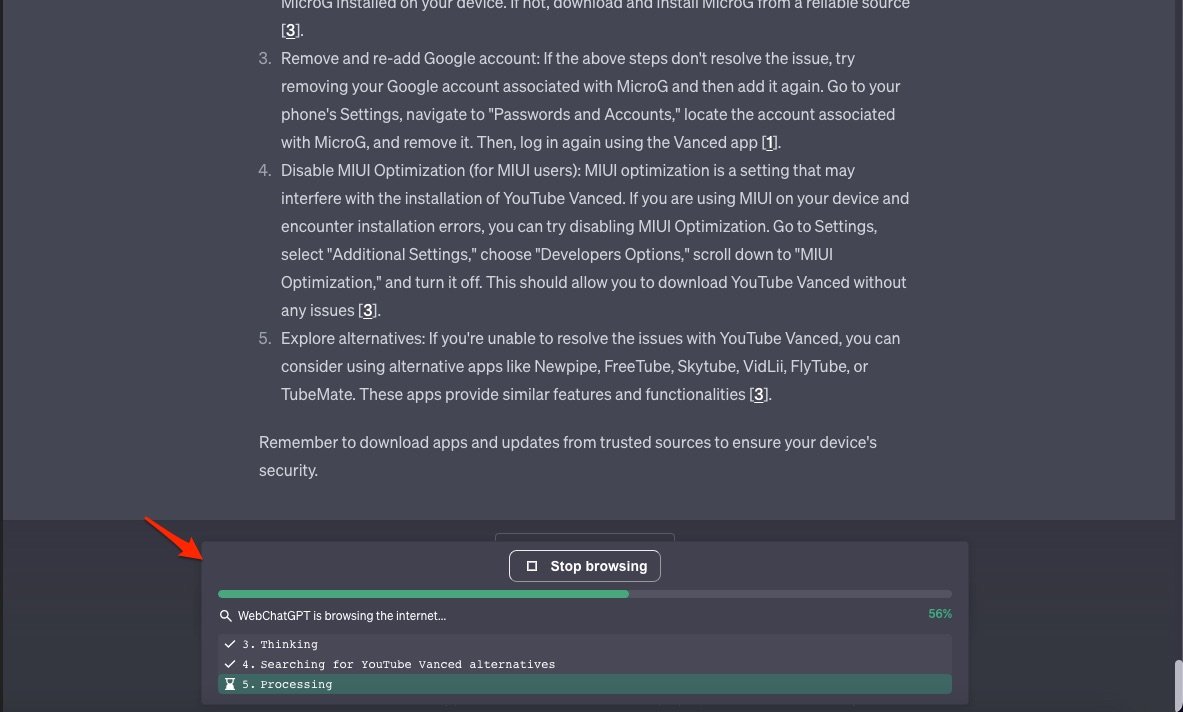Click the magnifier icon beside the browsing status

point(226,616)
